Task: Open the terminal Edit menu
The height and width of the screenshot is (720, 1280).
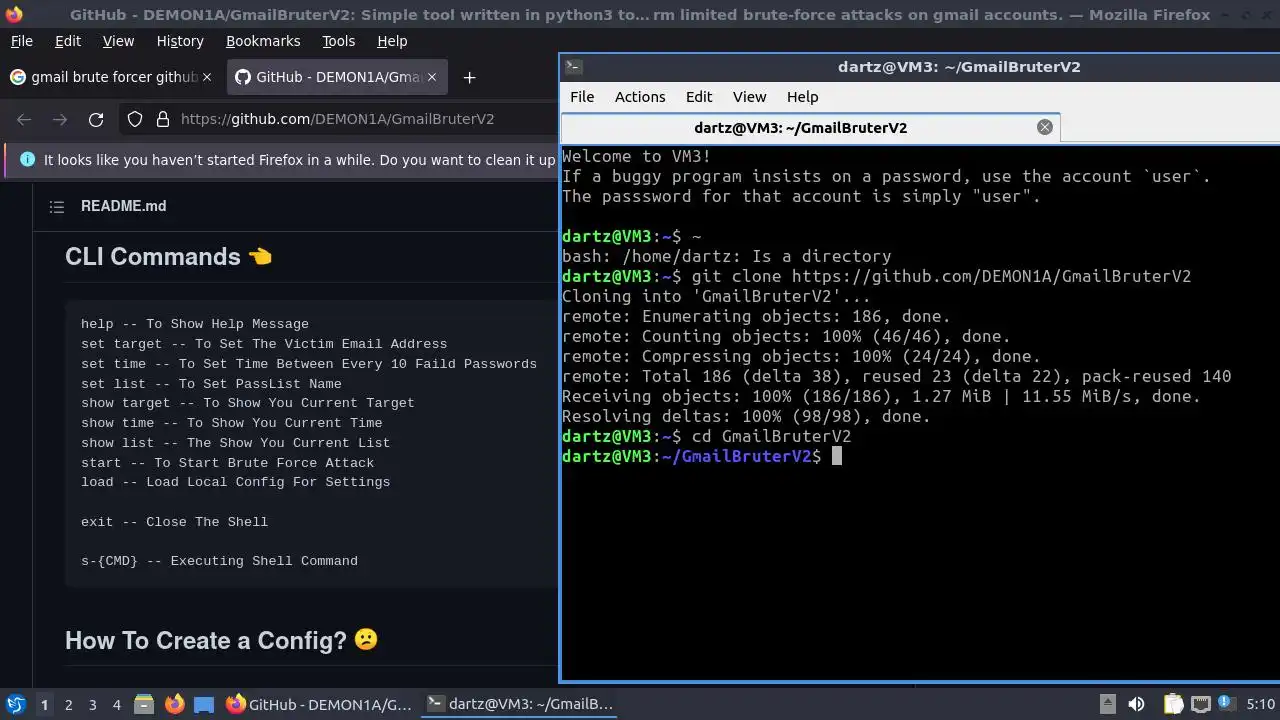Action: click(699, 97)
